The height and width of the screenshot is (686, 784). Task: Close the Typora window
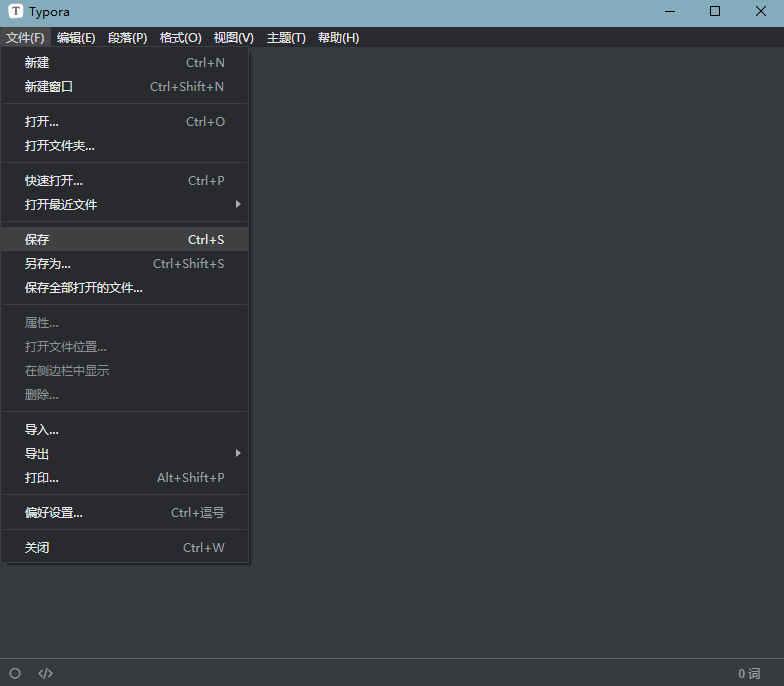(x=760, y=12)
